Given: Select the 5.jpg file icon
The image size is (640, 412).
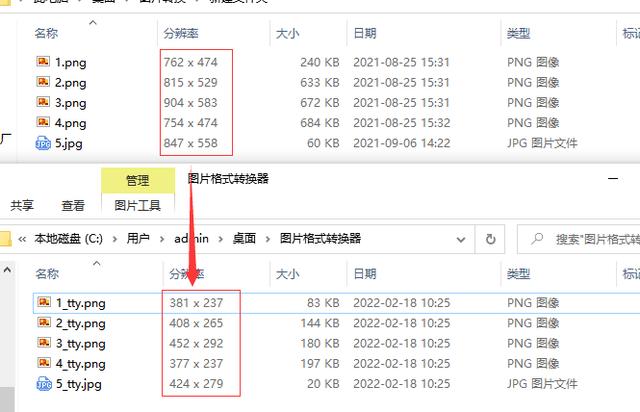Looking at the screenshot, I should [43, 143].
